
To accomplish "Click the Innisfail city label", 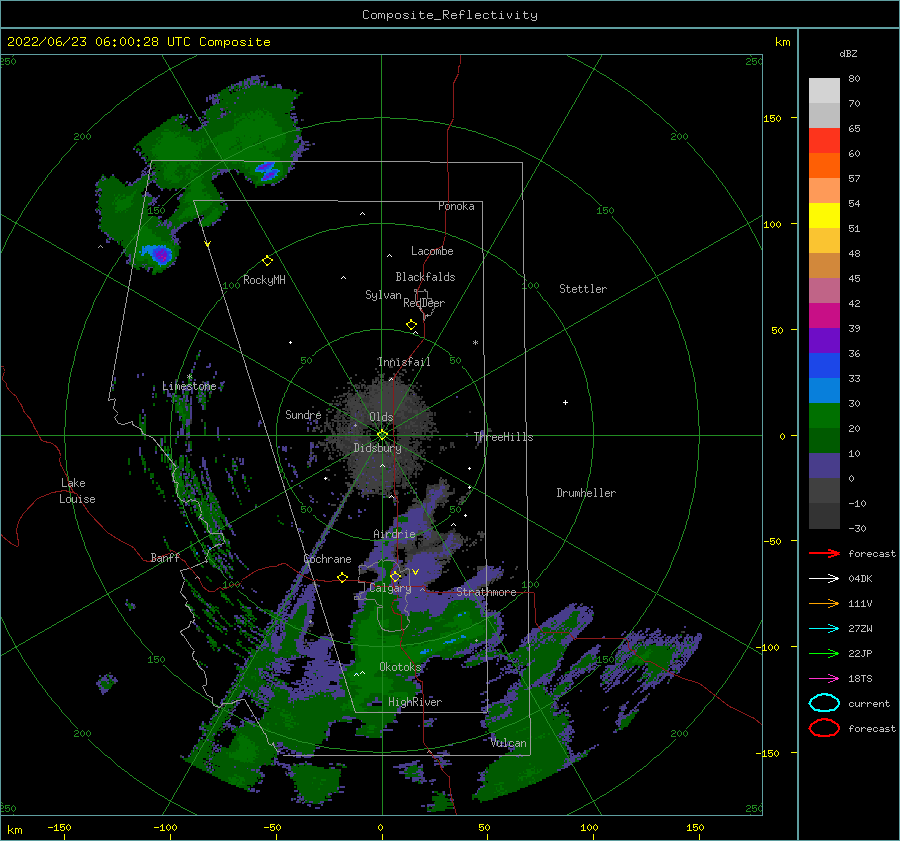I will pyautogui.click(x=404, y=362).
